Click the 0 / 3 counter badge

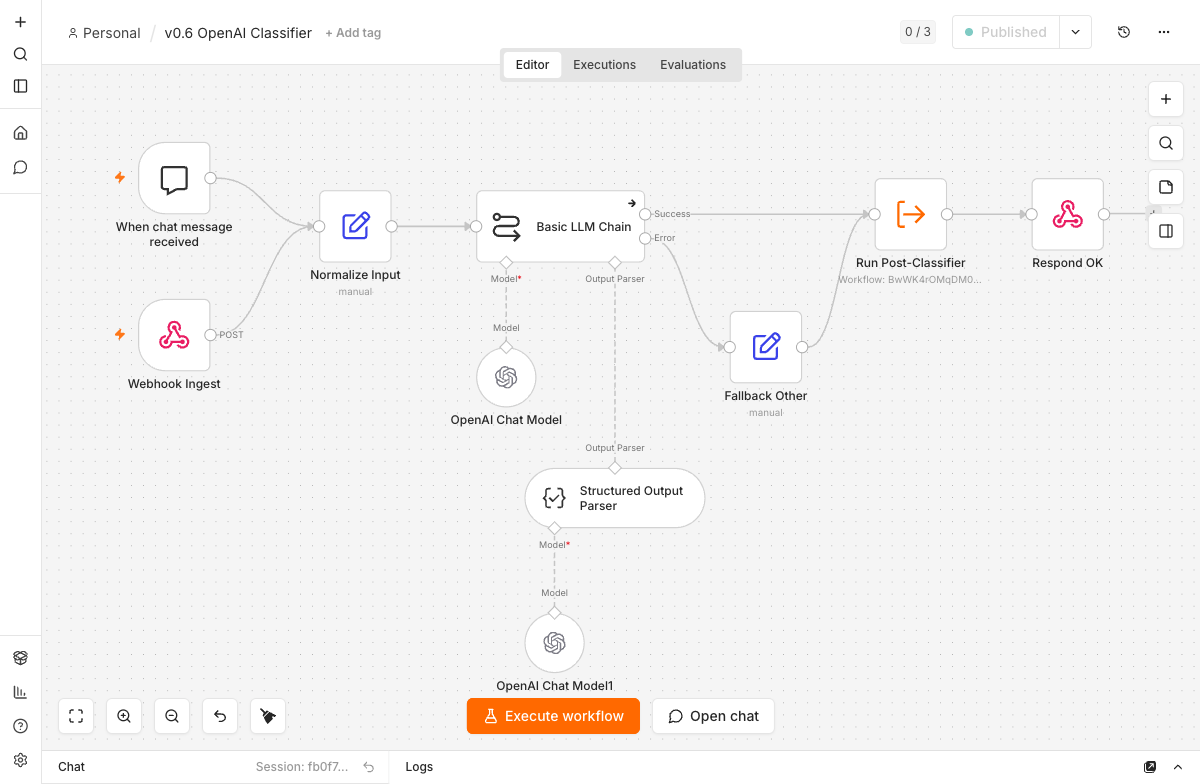918,32
